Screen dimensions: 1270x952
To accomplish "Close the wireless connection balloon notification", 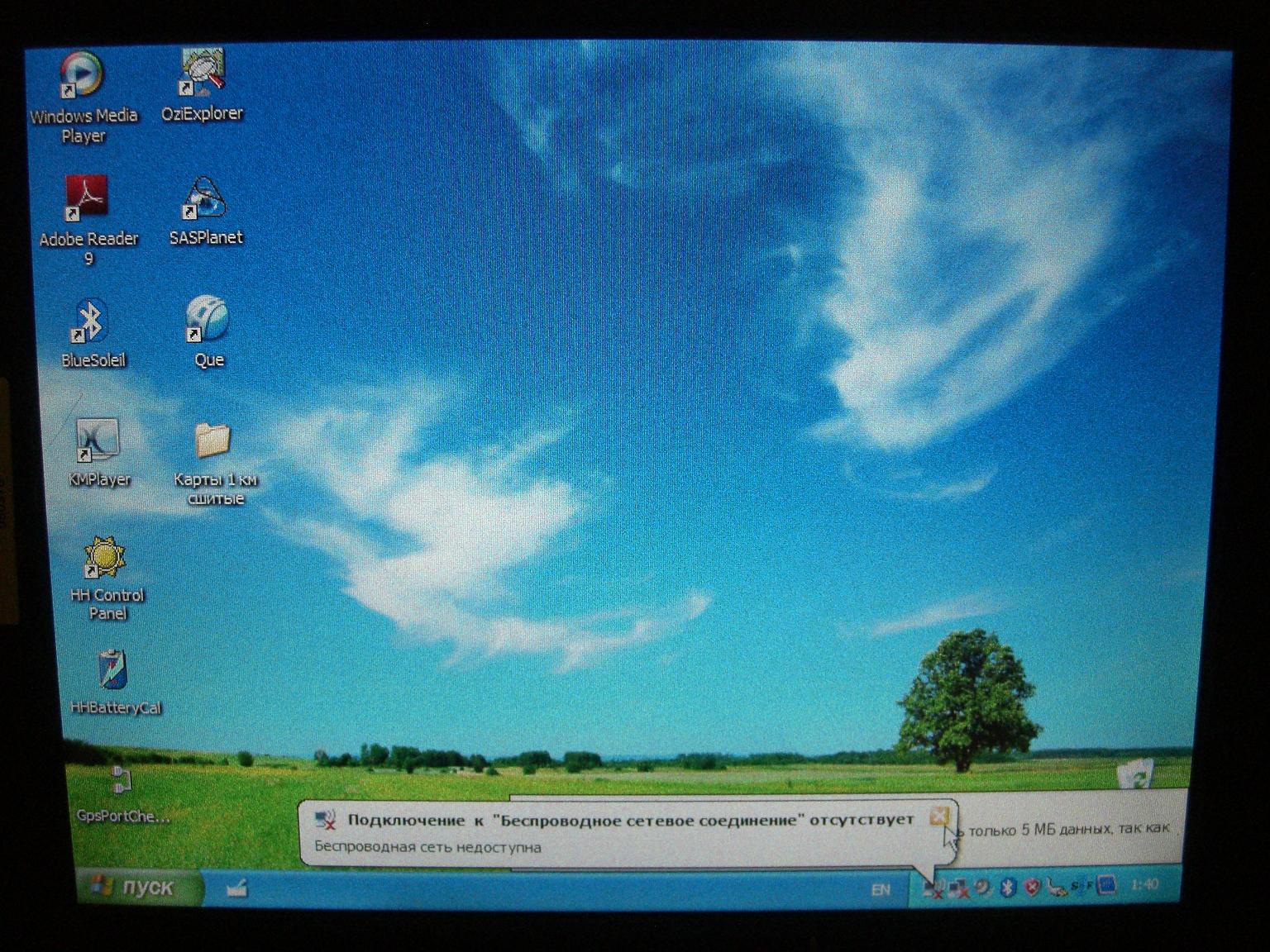I will (x=938, y=816).
